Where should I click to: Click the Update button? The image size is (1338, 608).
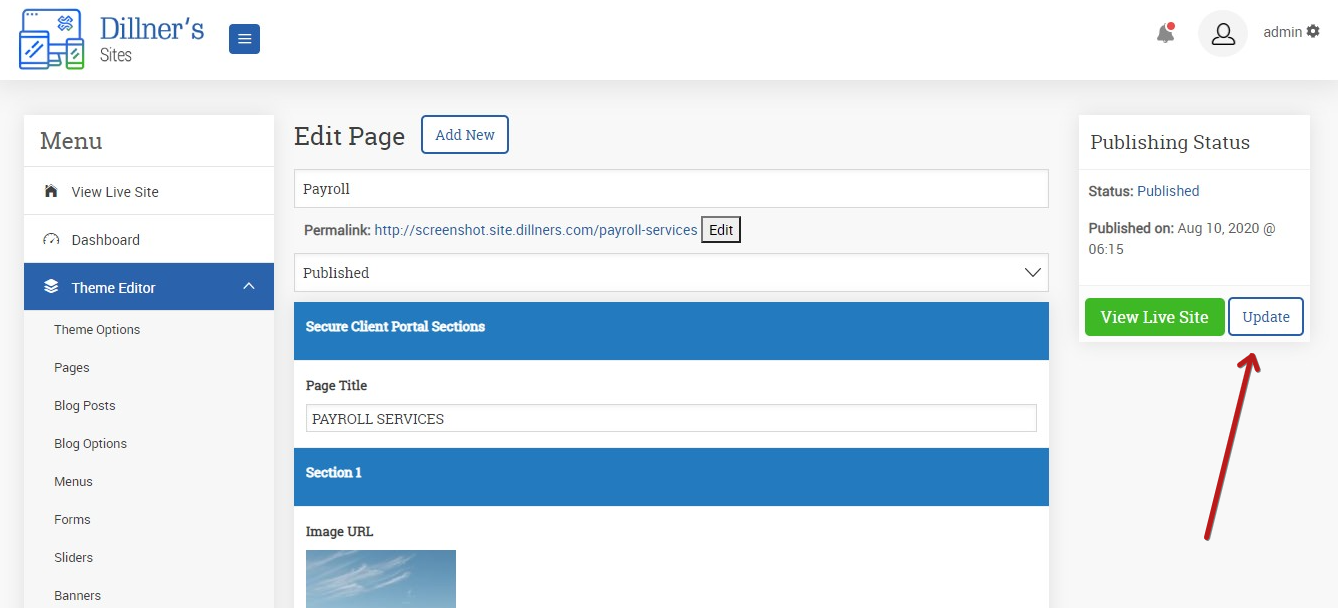tap(1266, 317)
